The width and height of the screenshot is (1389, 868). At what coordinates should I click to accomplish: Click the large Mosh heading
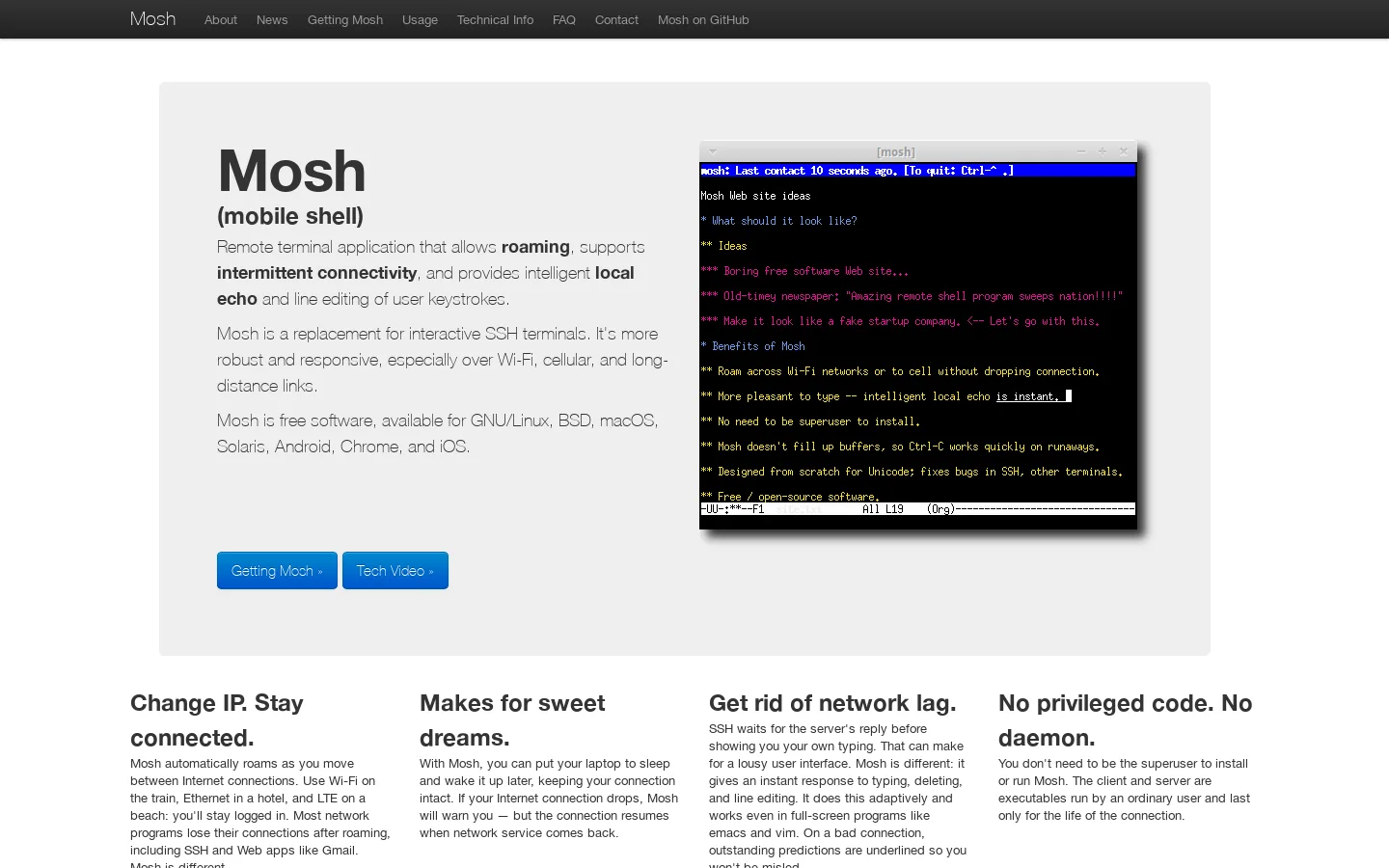click(x=291, y=171)
